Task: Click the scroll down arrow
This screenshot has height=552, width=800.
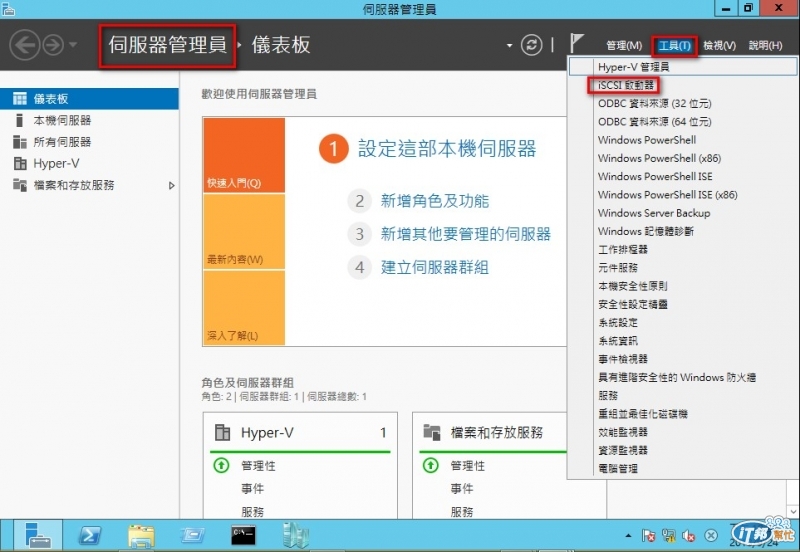Action: (x=793, y=511)
